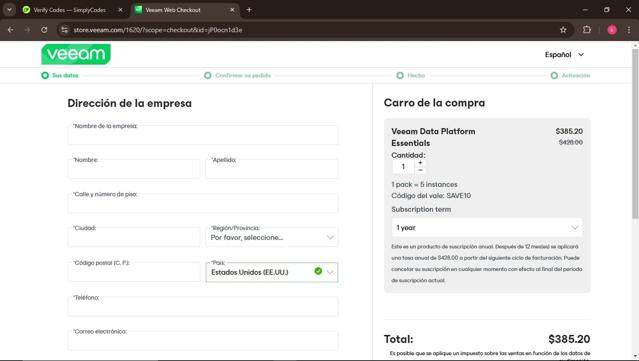Image resolution: width=639 pixels, height=361 pixels.
Task: Reload the checkout page
Action: (44, 30)
